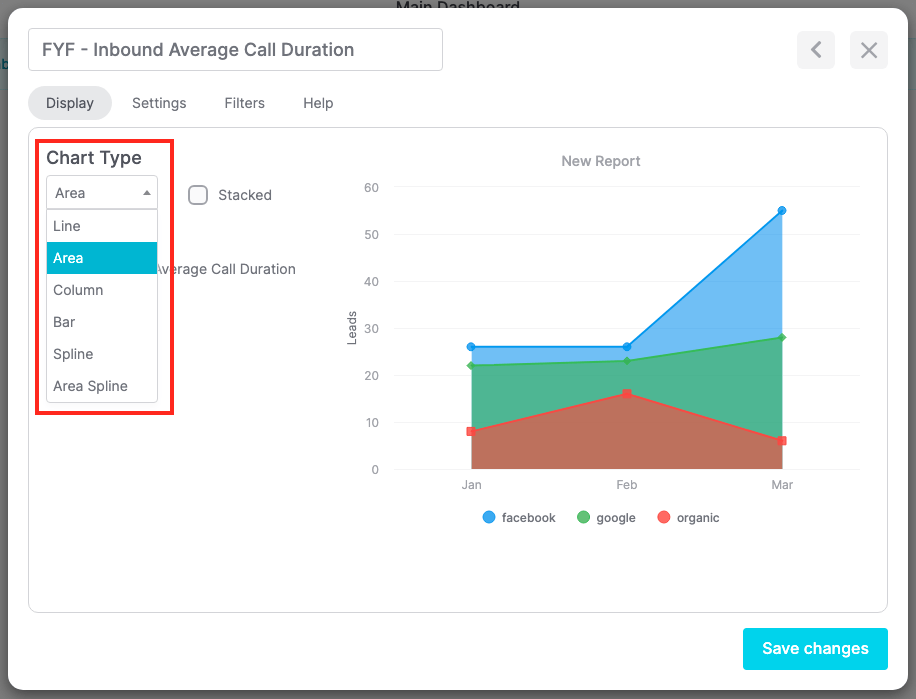Screen dimensions: 916x699
Task: Toggle the facebook legend marker
Action: tap(489, 517)
